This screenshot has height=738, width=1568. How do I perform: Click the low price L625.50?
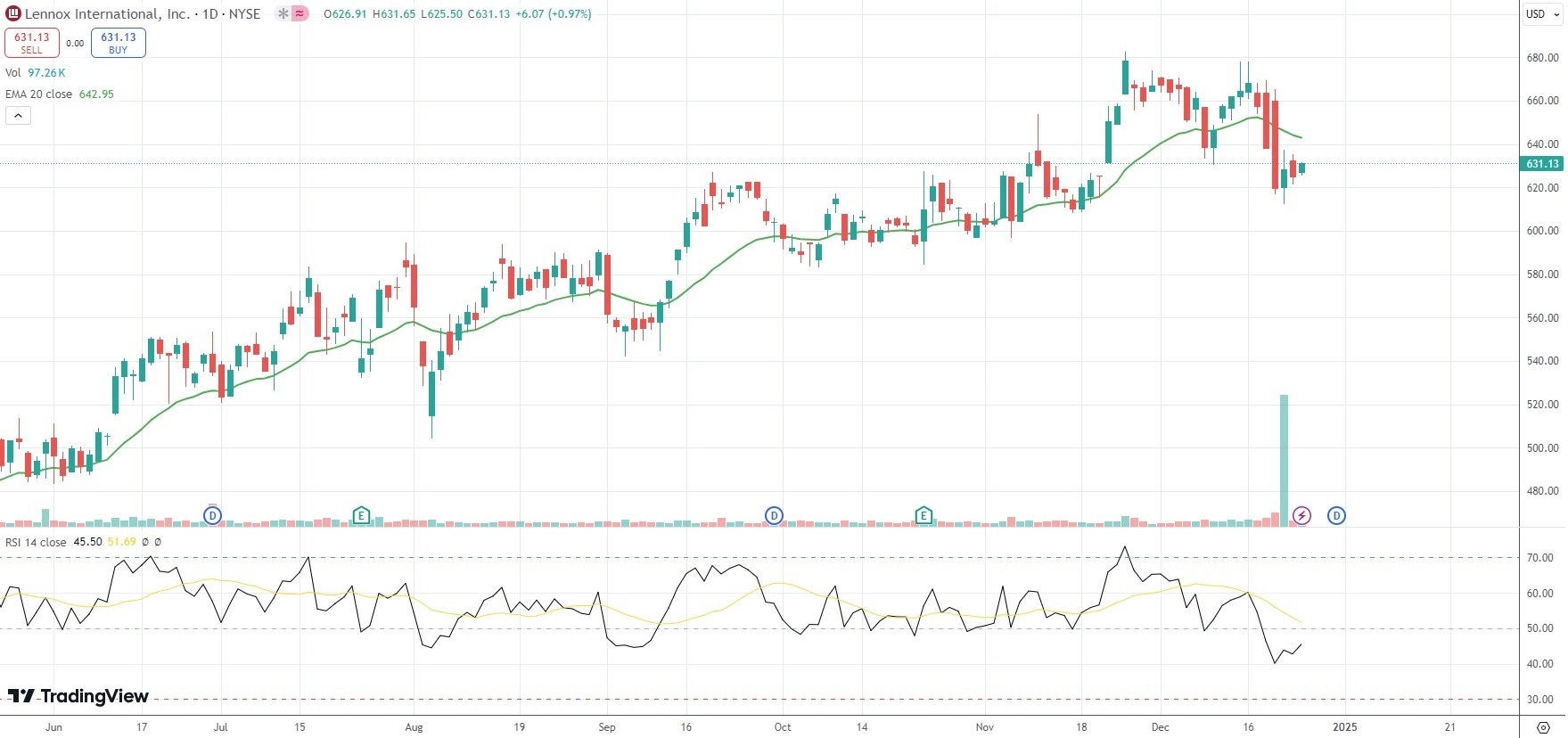pos(441,14)
